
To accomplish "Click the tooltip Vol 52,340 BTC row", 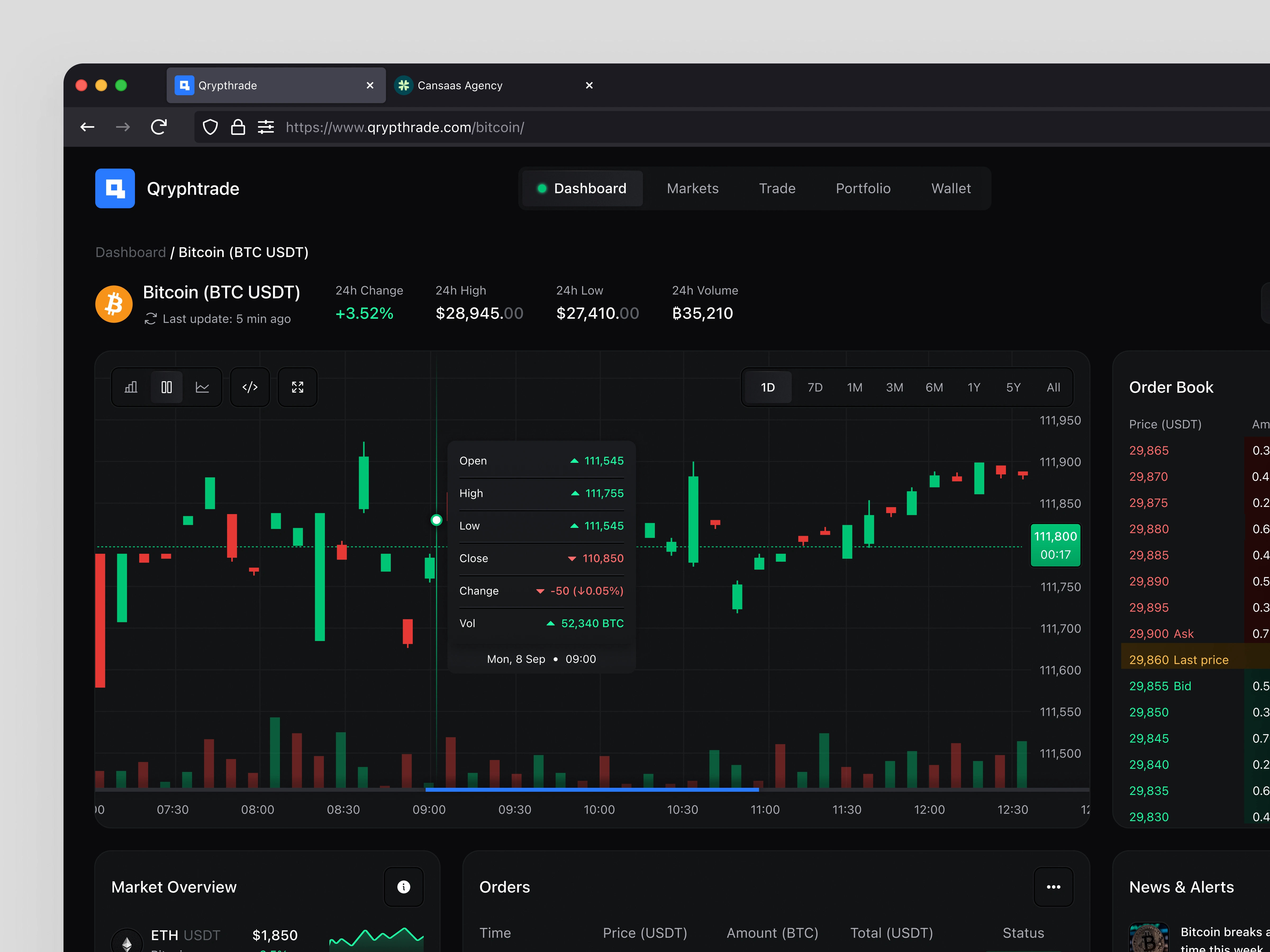I will pos(541,623).
